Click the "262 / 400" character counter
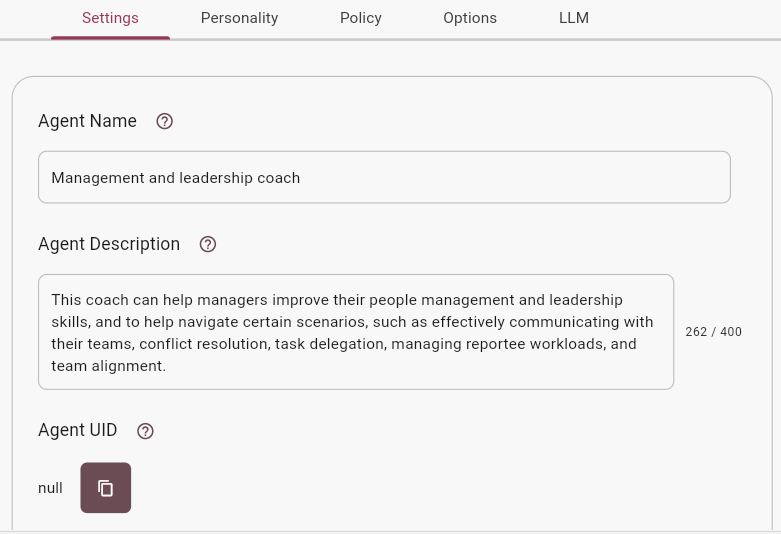The image size is (781, 534). coord(713,332)
